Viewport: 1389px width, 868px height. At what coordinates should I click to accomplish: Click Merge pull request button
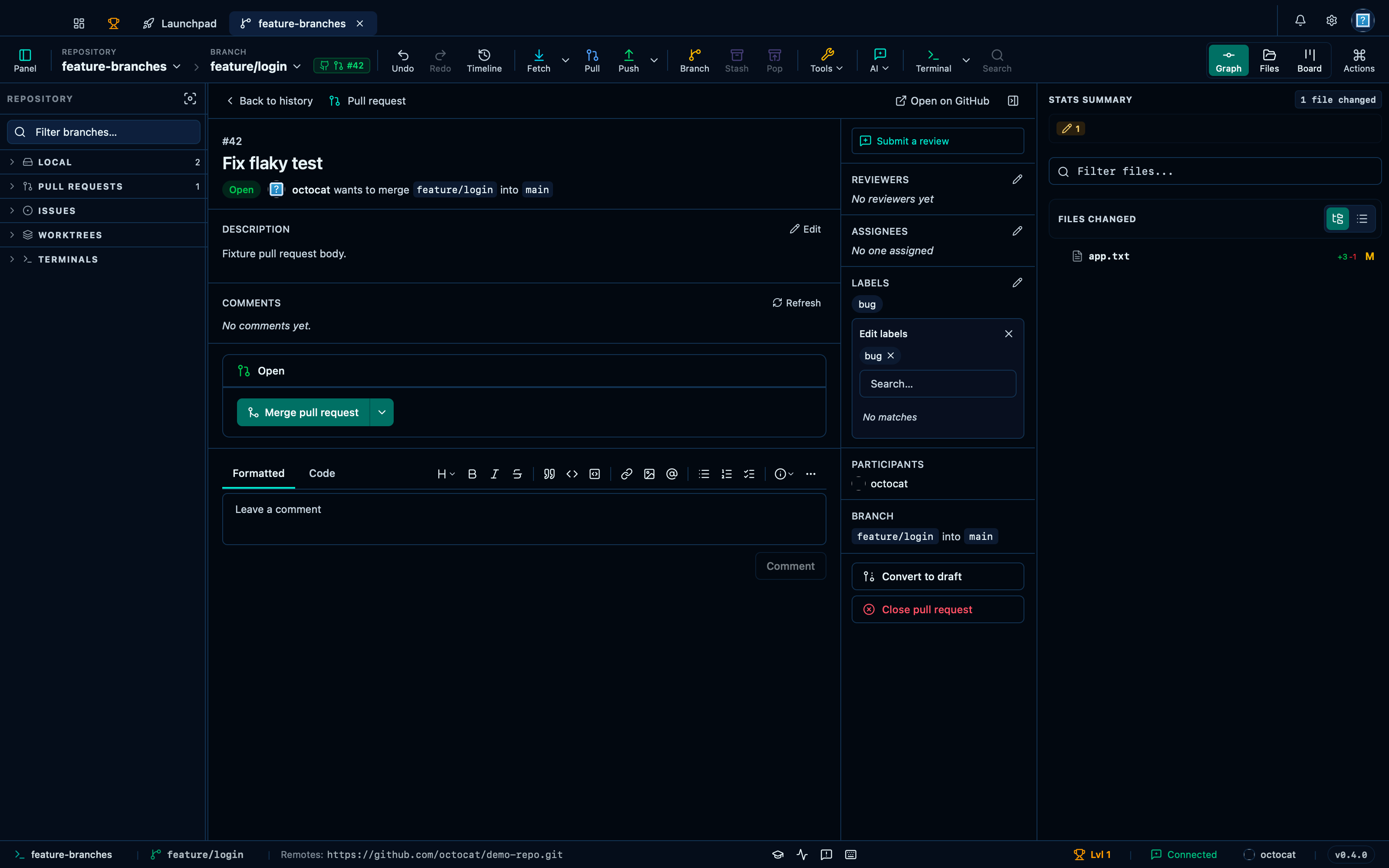(x=303, y=412)
